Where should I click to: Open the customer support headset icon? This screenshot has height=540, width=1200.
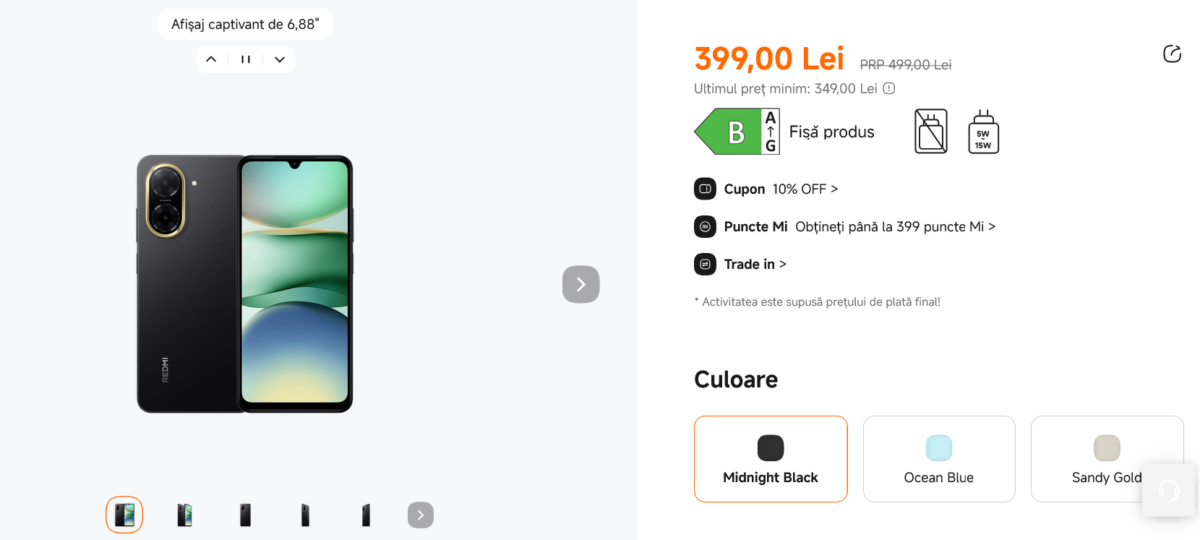1168,490
